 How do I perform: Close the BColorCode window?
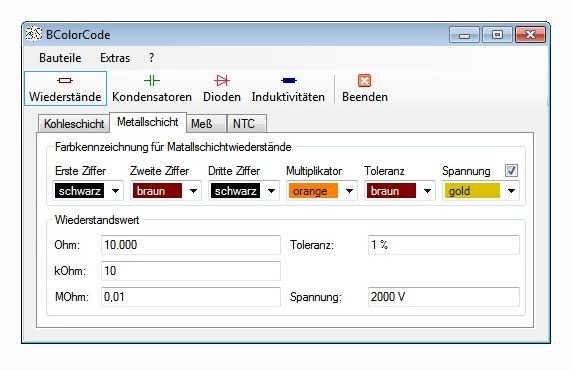point(530,35)
